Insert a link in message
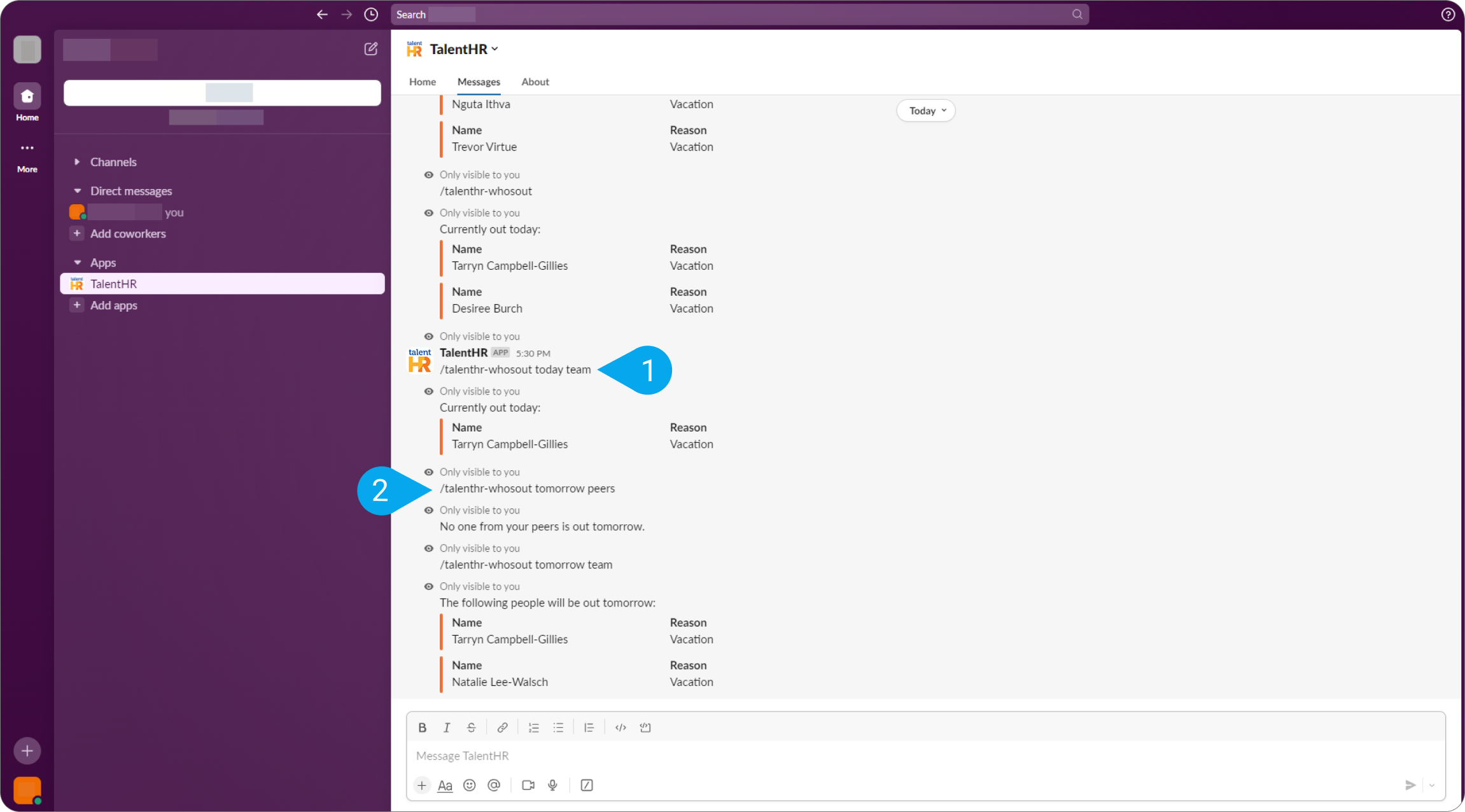The width and height of the screenshot is (1465, 812). [502, 727]
